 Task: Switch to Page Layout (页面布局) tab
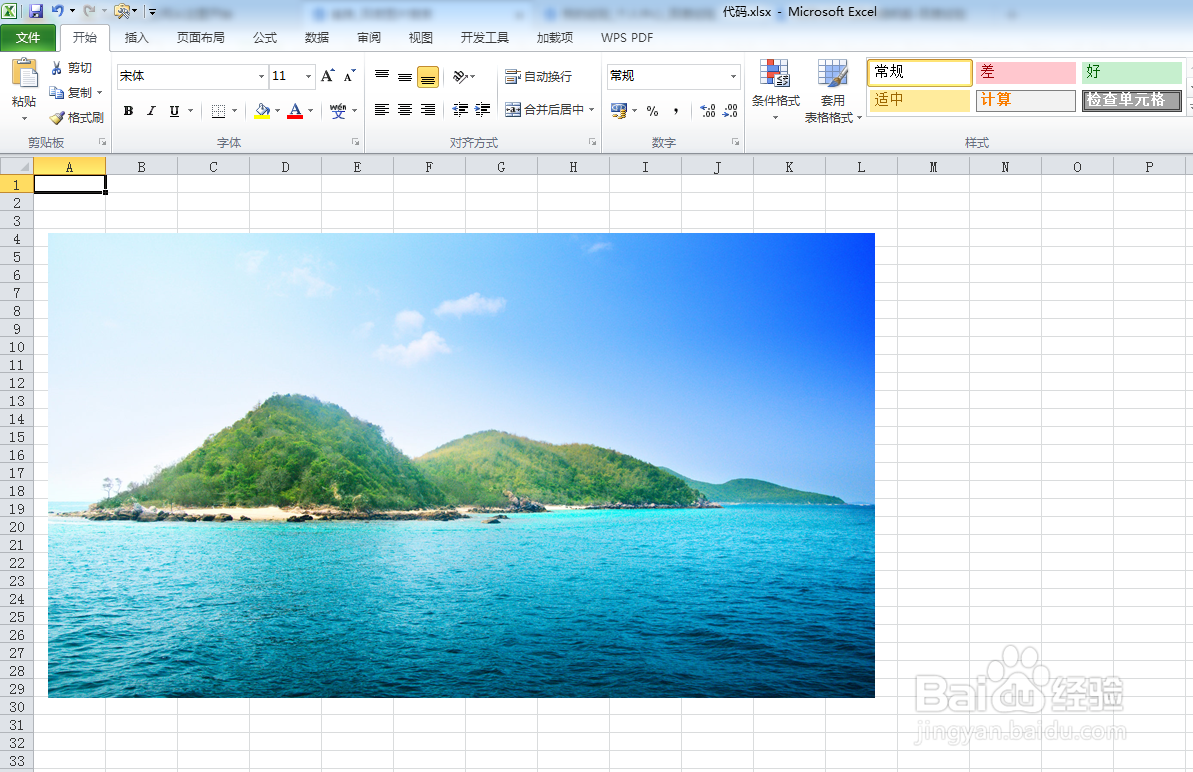click(200, 37)
